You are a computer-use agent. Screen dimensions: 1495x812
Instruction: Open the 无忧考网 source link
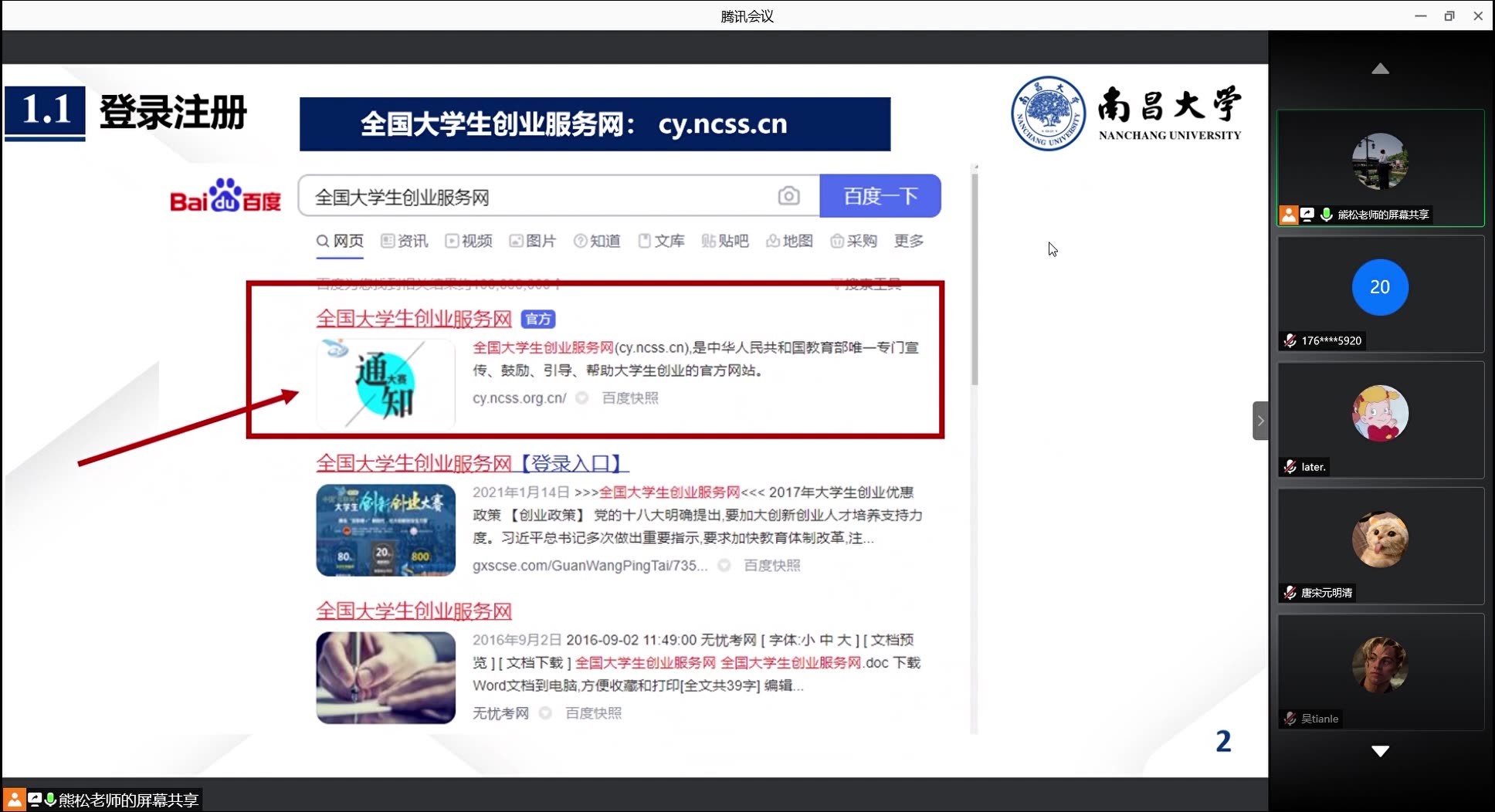(x=500, y=713)
